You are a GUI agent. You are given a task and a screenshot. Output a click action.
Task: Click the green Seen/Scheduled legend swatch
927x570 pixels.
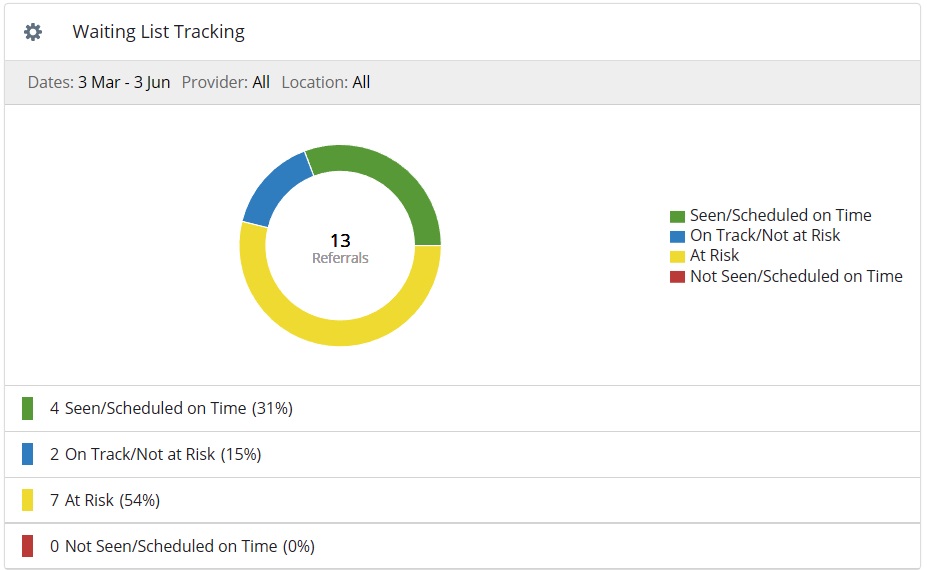coord(677,216)
